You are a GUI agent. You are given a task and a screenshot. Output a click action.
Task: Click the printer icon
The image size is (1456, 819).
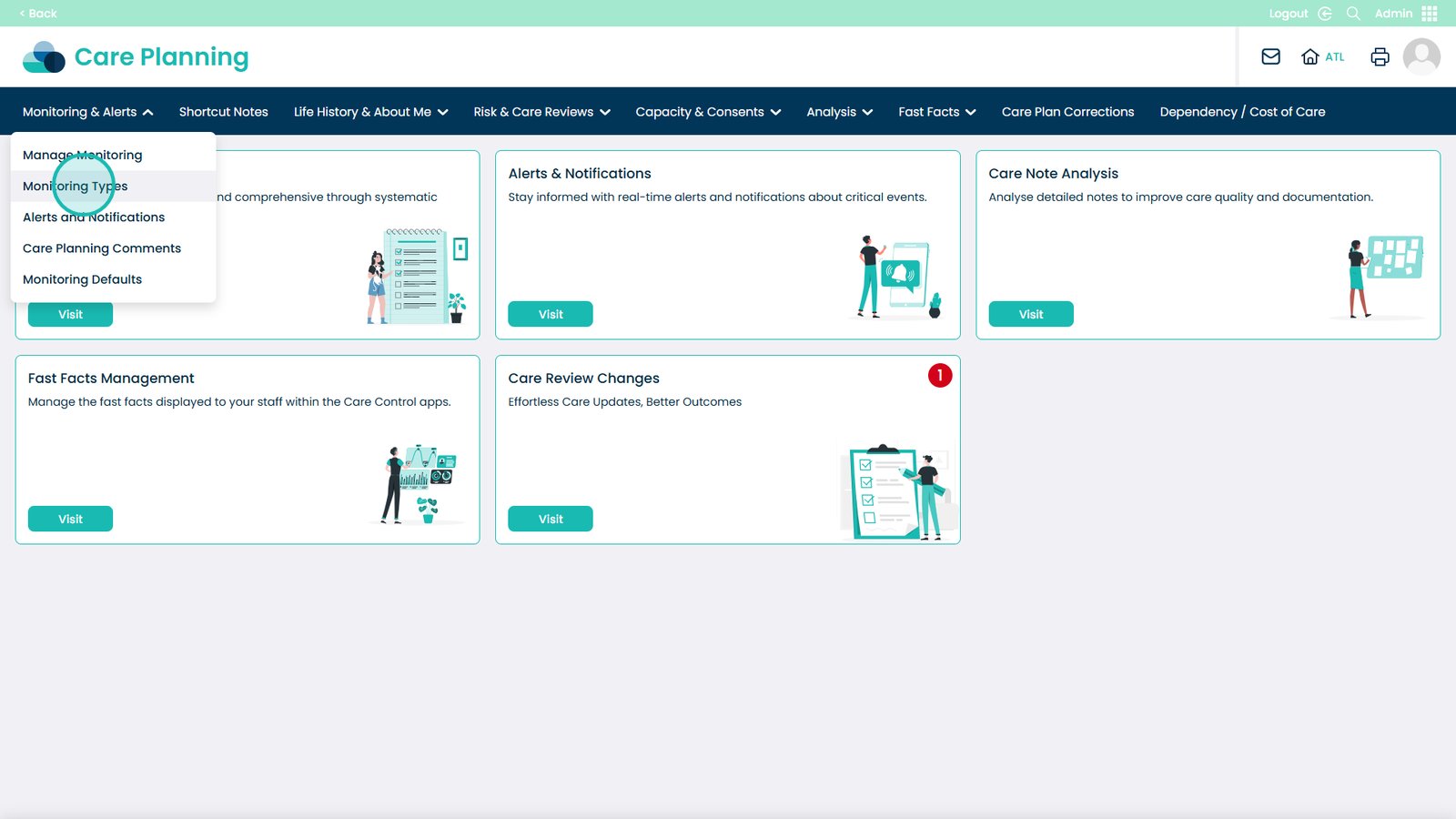[1380, 56]
